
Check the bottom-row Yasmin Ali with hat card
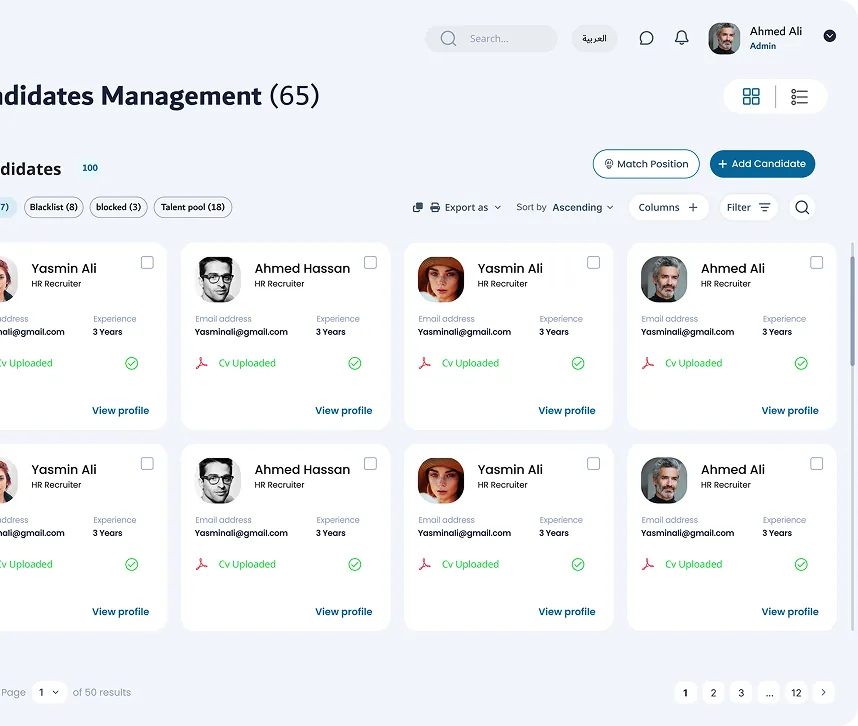[x=593, y=464]
